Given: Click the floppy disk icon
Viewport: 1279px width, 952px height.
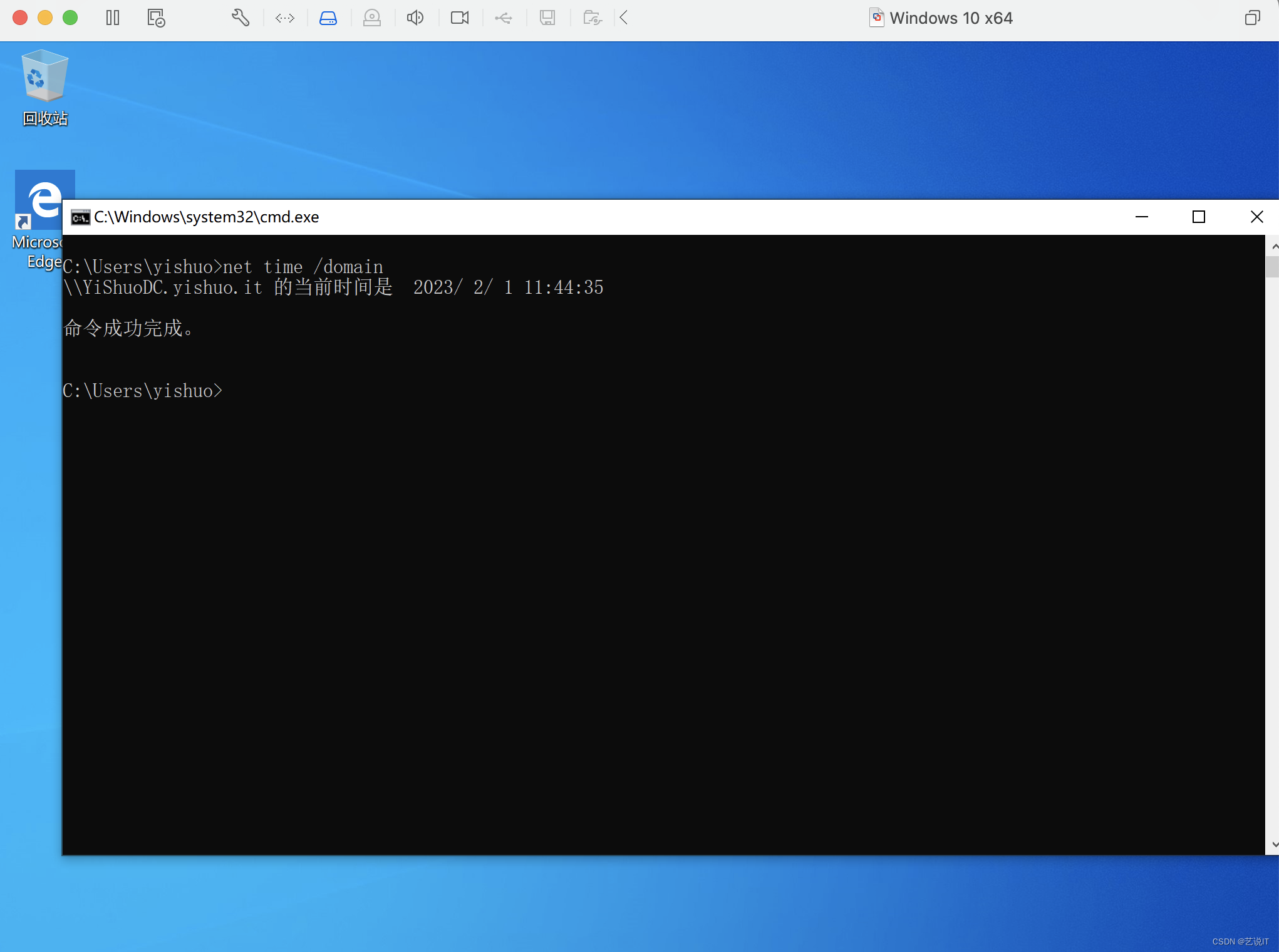Looking at the screenshot, I should [x=547, y=18].
